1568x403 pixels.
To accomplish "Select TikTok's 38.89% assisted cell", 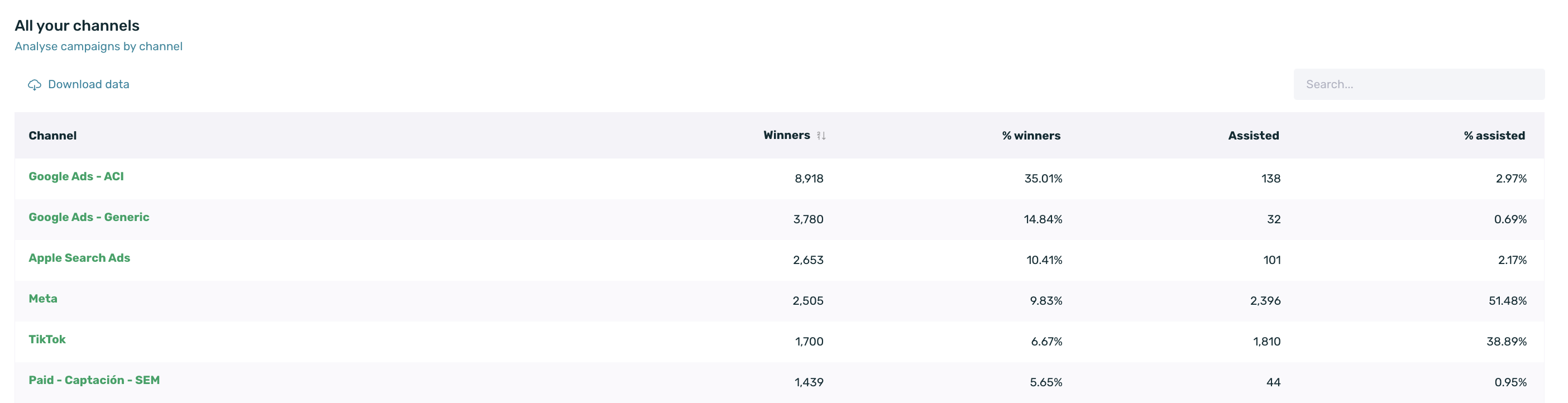I will click(1507, 342).
